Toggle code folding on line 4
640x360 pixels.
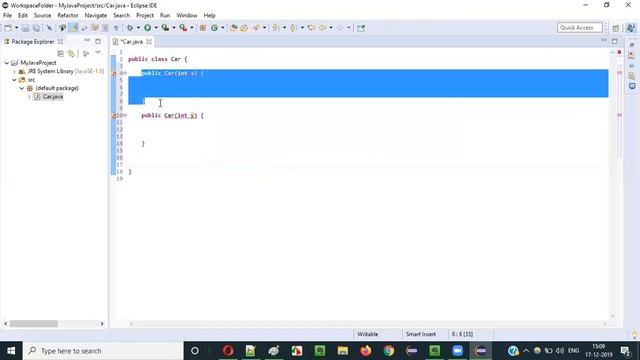tap(125, 73)
